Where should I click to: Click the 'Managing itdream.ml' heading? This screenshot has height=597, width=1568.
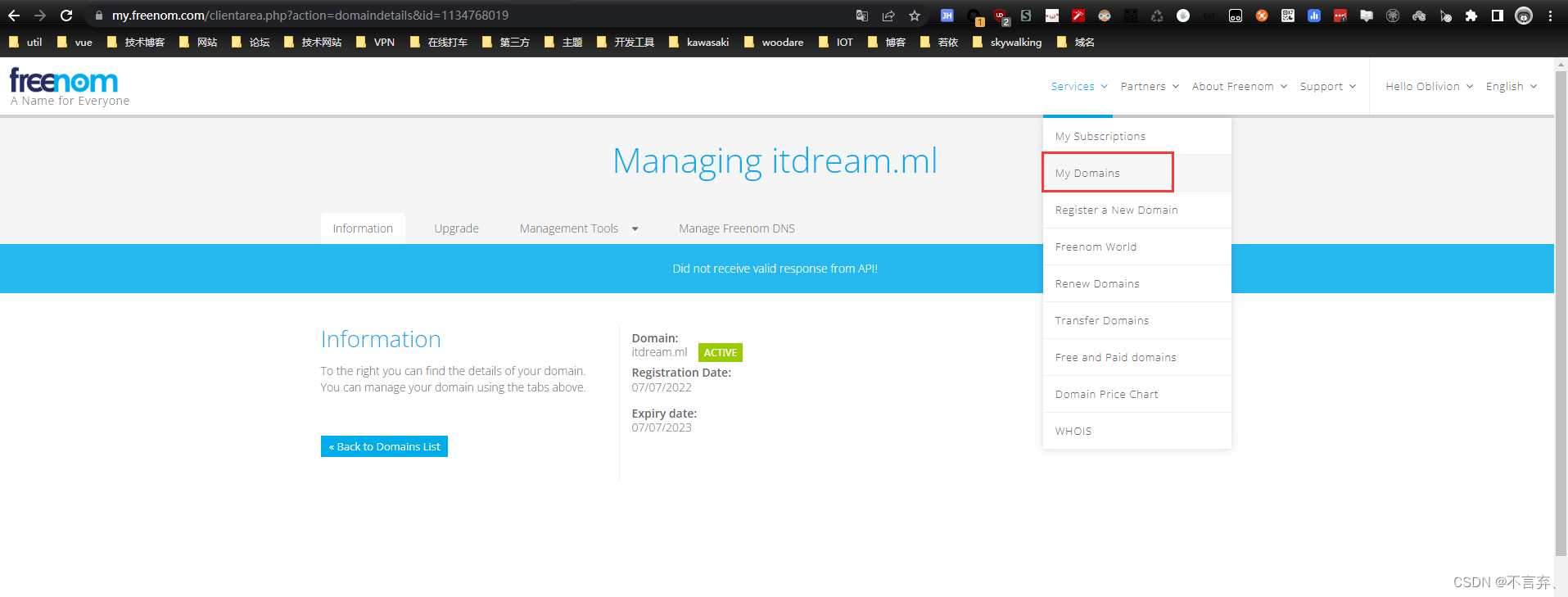775,161
